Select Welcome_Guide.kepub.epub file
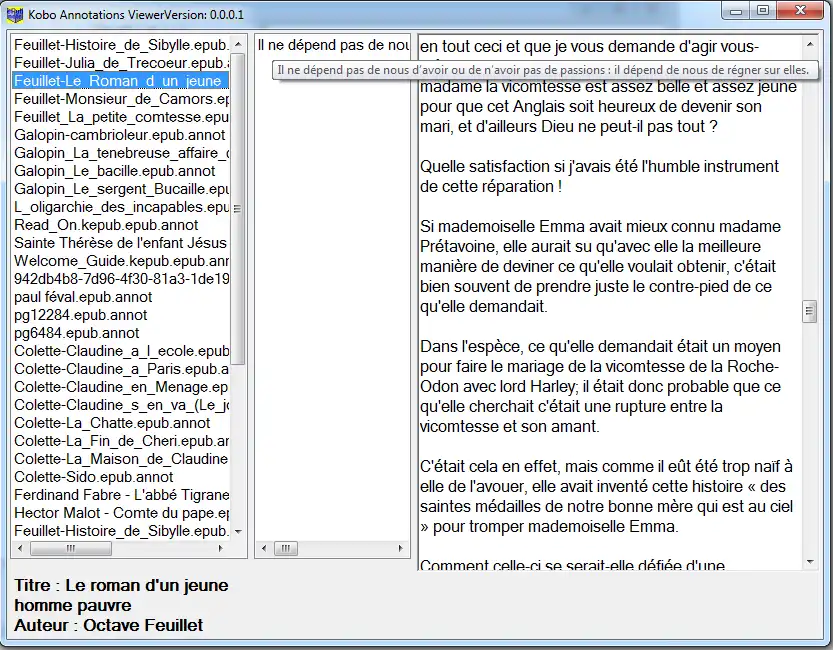833x650 pixels. [x=122, y=261]
